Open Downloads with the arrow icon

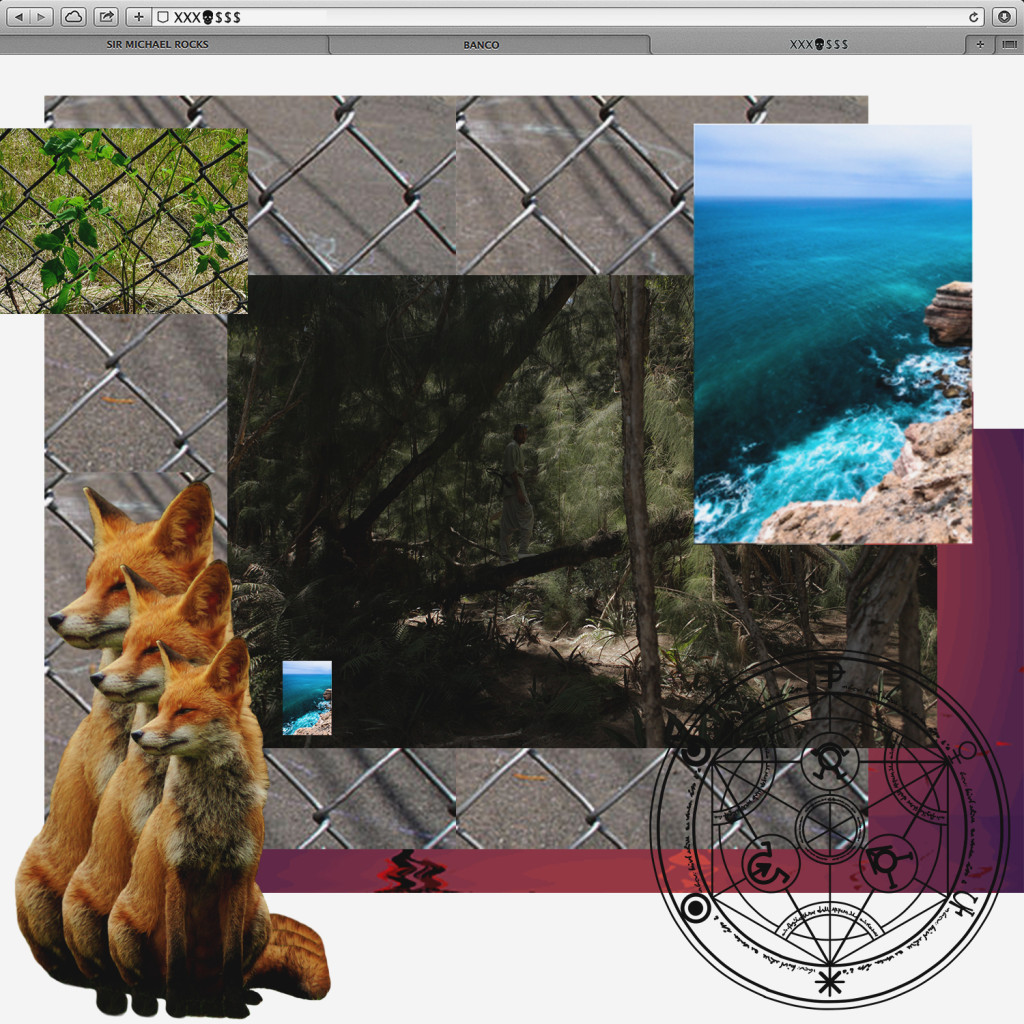[1004, 17]
